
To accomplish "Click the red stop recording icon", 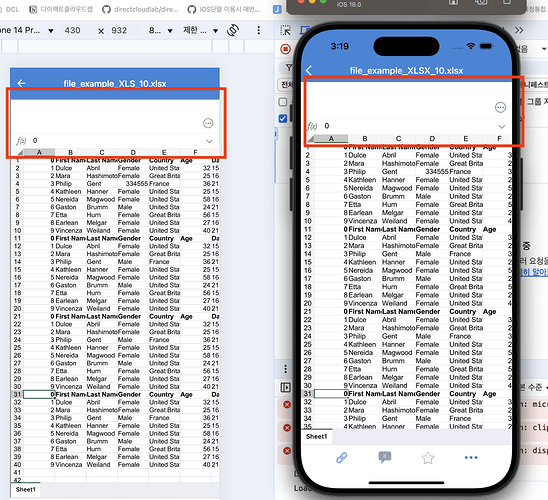I will (286, 49).
